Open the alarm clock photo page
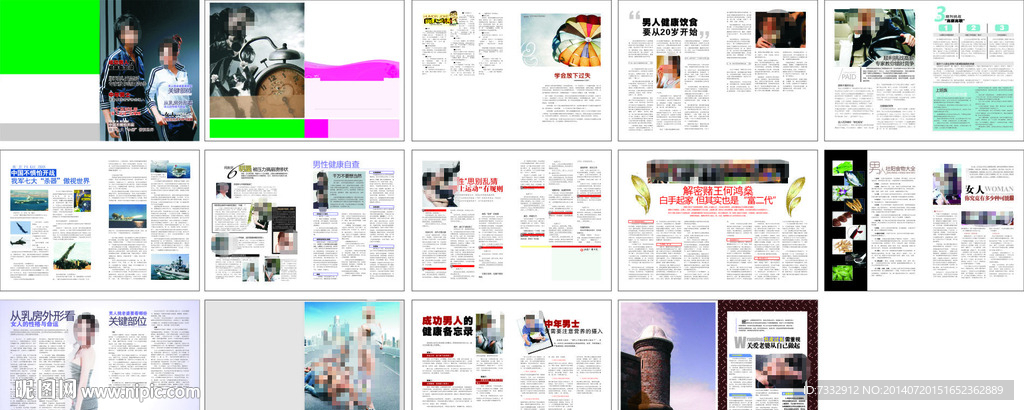 click(257, 70)
